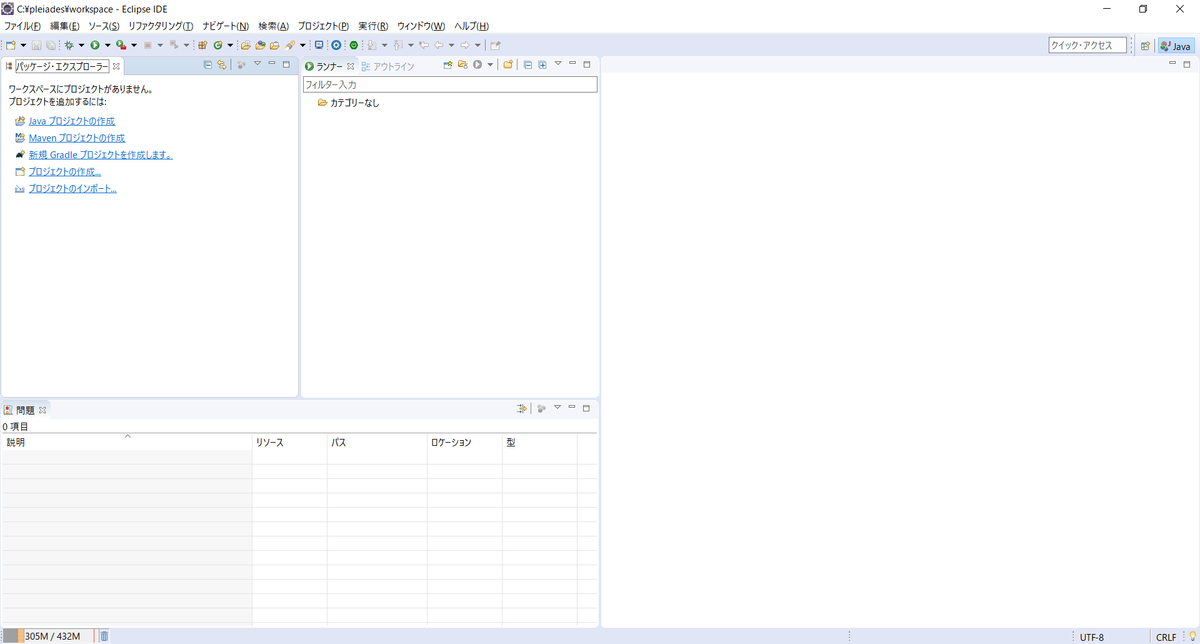Open the Package Explorer view menu
The width and height of the screenshot is (1200, 644).
click(257, 64)
